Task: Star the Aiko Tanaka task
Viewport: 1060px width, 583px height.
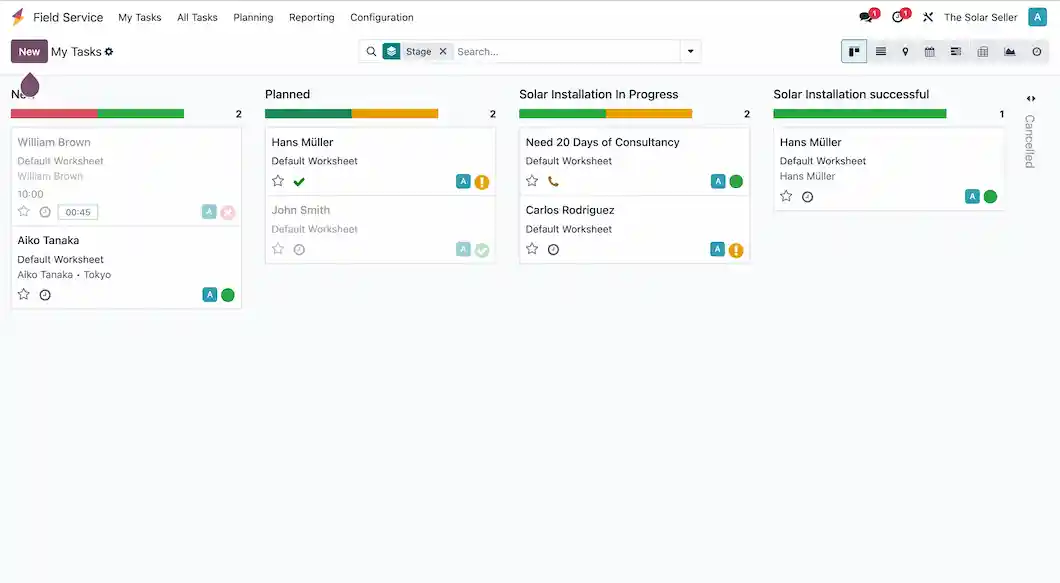Action: [x=24, y=295]
